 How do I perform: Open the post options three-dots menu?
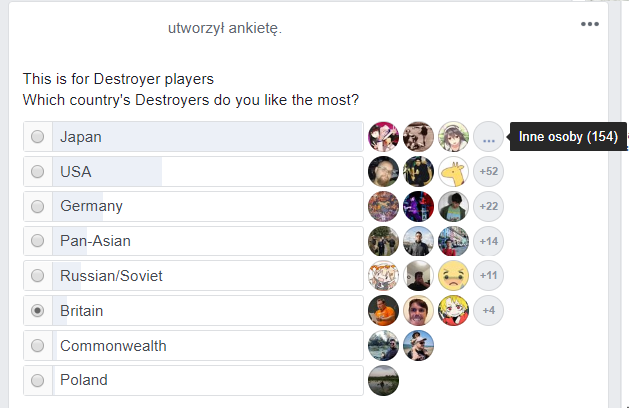[x=589, y=25]
